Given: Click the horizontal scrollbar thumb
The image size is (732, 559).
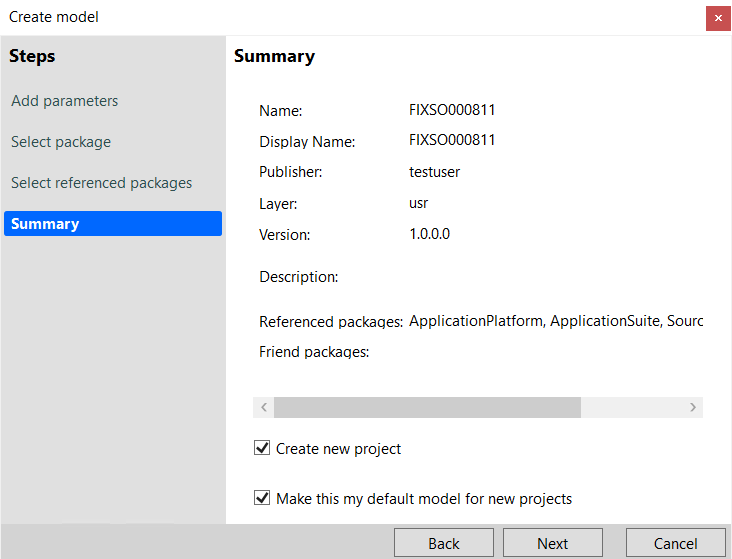Looking at the screenshot, I should click(427, 407).
